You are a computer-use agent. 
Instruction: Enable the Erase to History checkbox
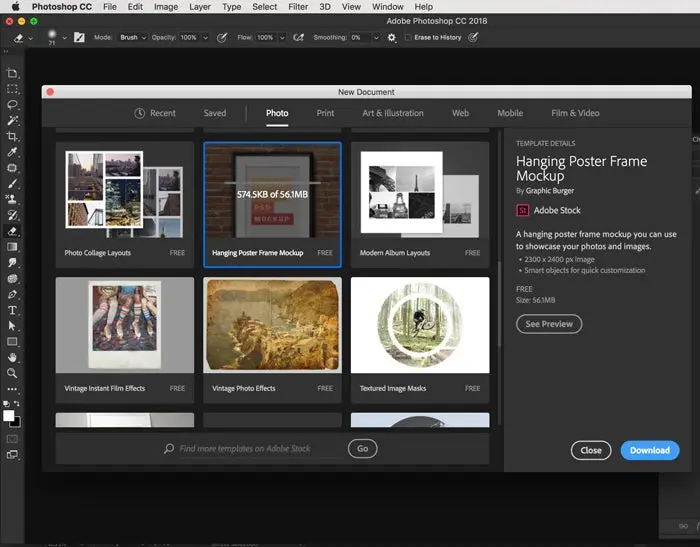[408, 38]
